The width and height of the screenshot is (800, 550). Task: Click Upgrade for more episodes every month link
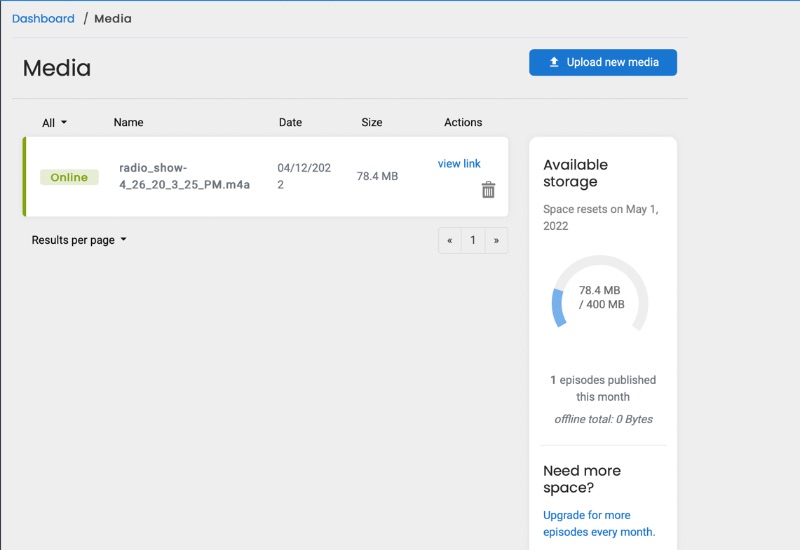point(599,523)
